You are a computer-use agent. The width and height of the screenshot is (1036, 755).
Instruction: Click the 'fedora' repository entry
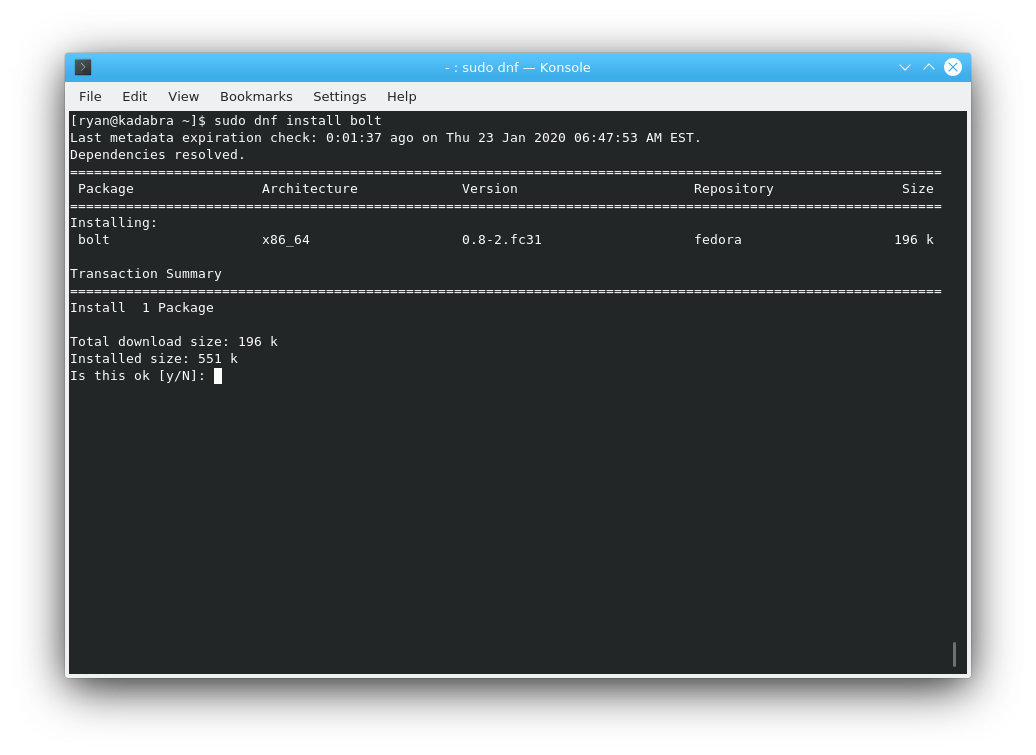pos(717,240)
